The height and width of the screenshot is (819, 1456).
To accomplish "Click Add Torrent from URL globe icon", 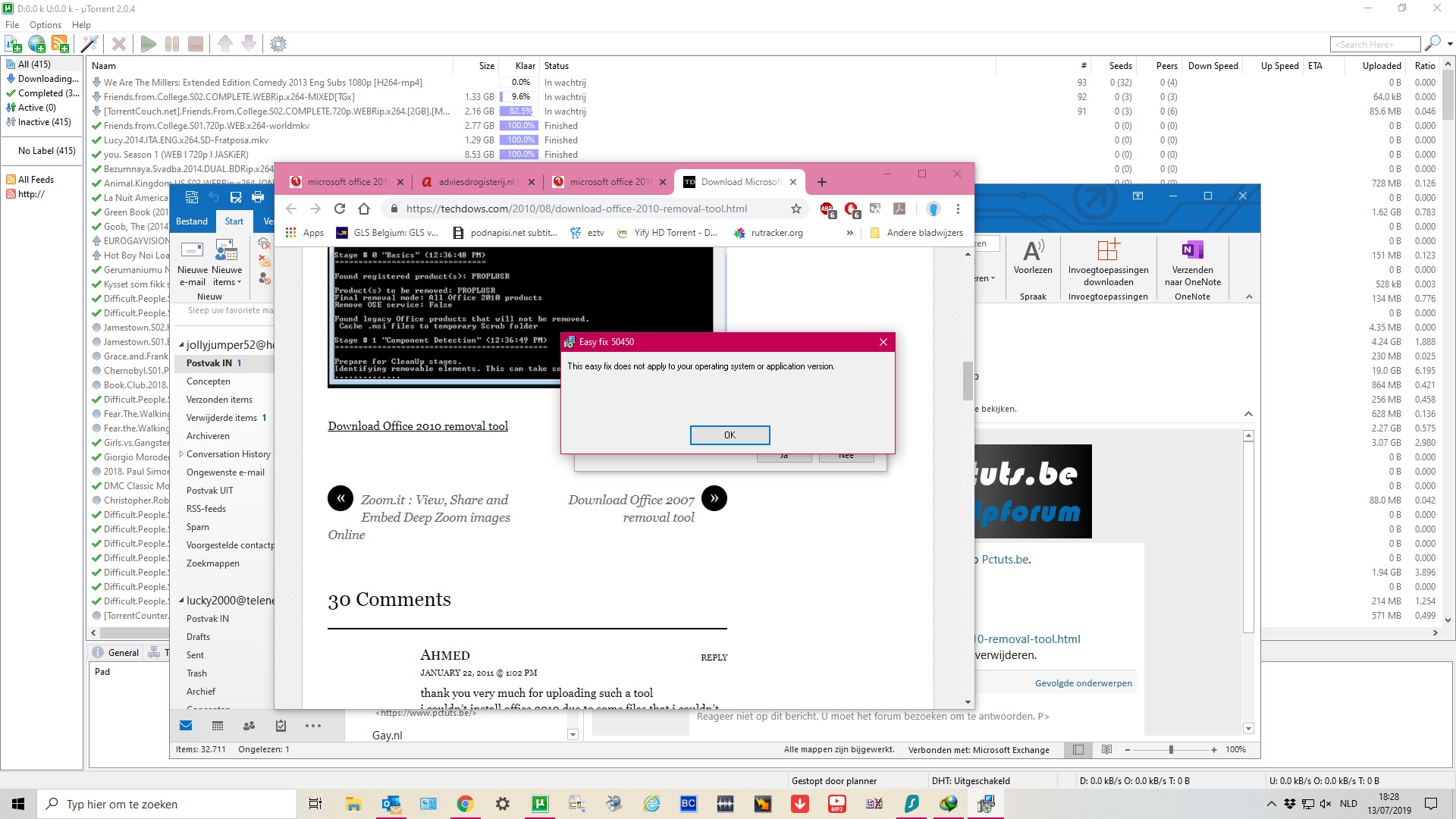I will pos(36,44).
